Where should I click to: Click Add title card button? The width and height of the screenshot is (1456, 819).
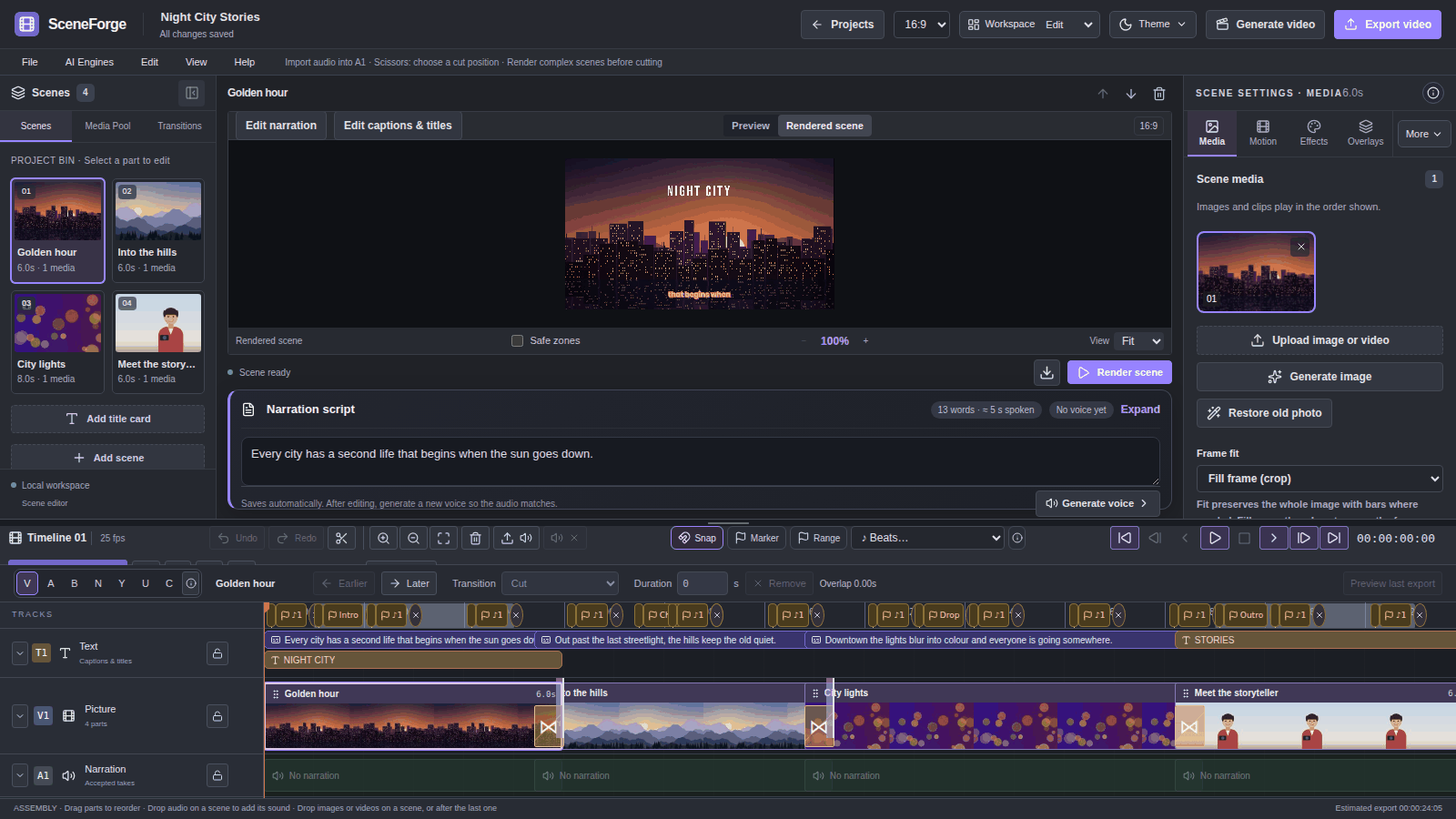[107, 419]
